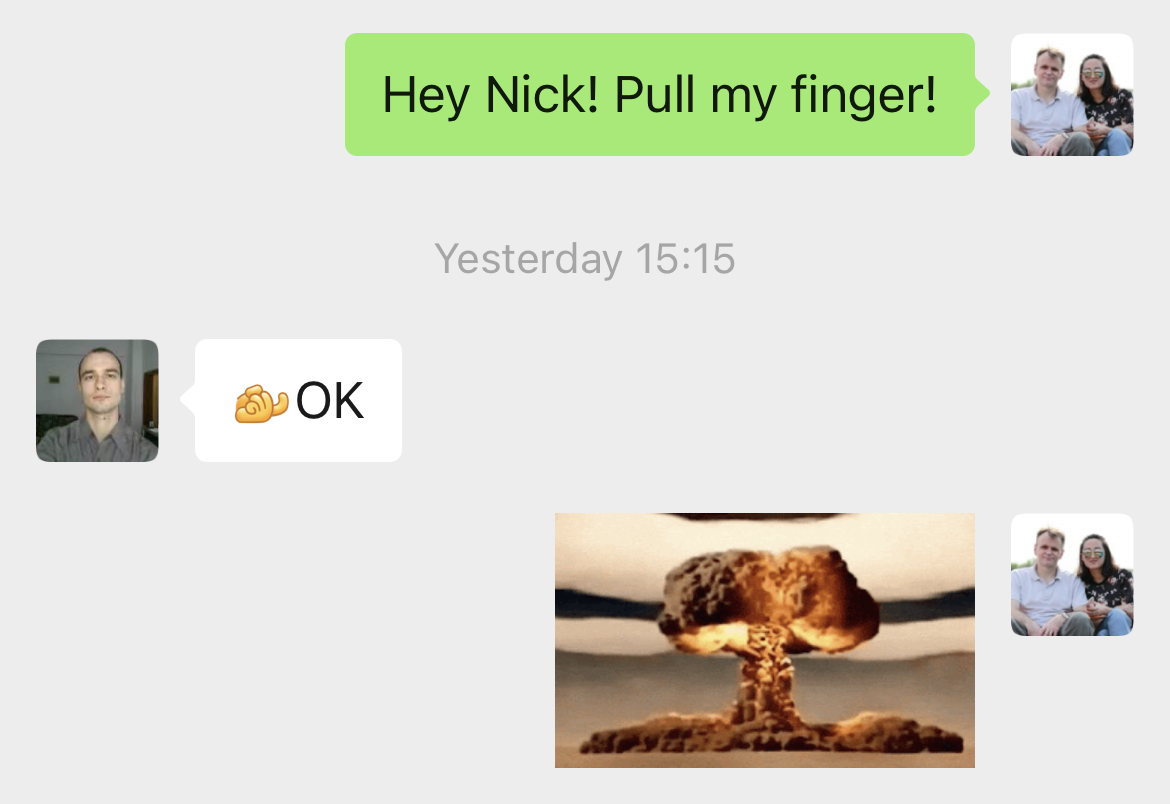Click the "15:15" time in the timestamp

click(686, 259)
